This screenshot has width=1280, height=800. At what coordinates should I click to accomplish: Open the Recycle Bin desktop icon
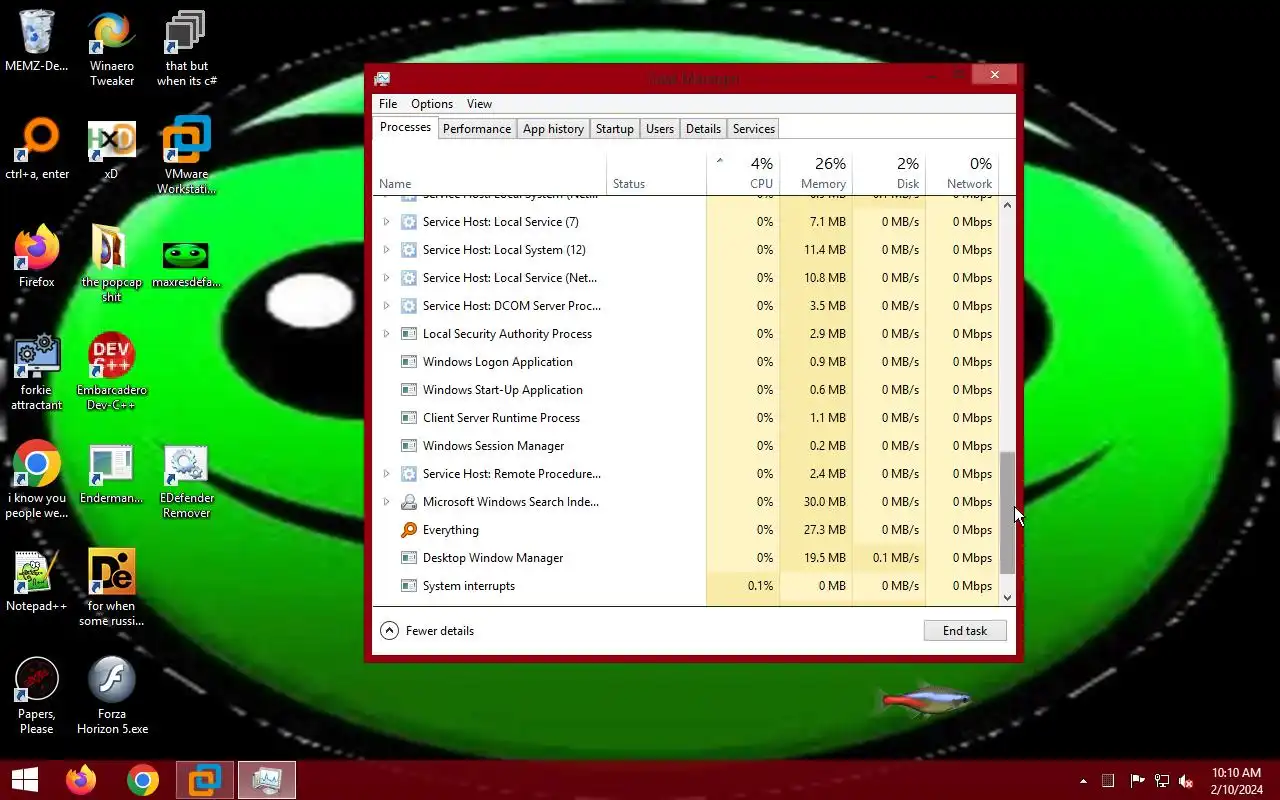37,42
